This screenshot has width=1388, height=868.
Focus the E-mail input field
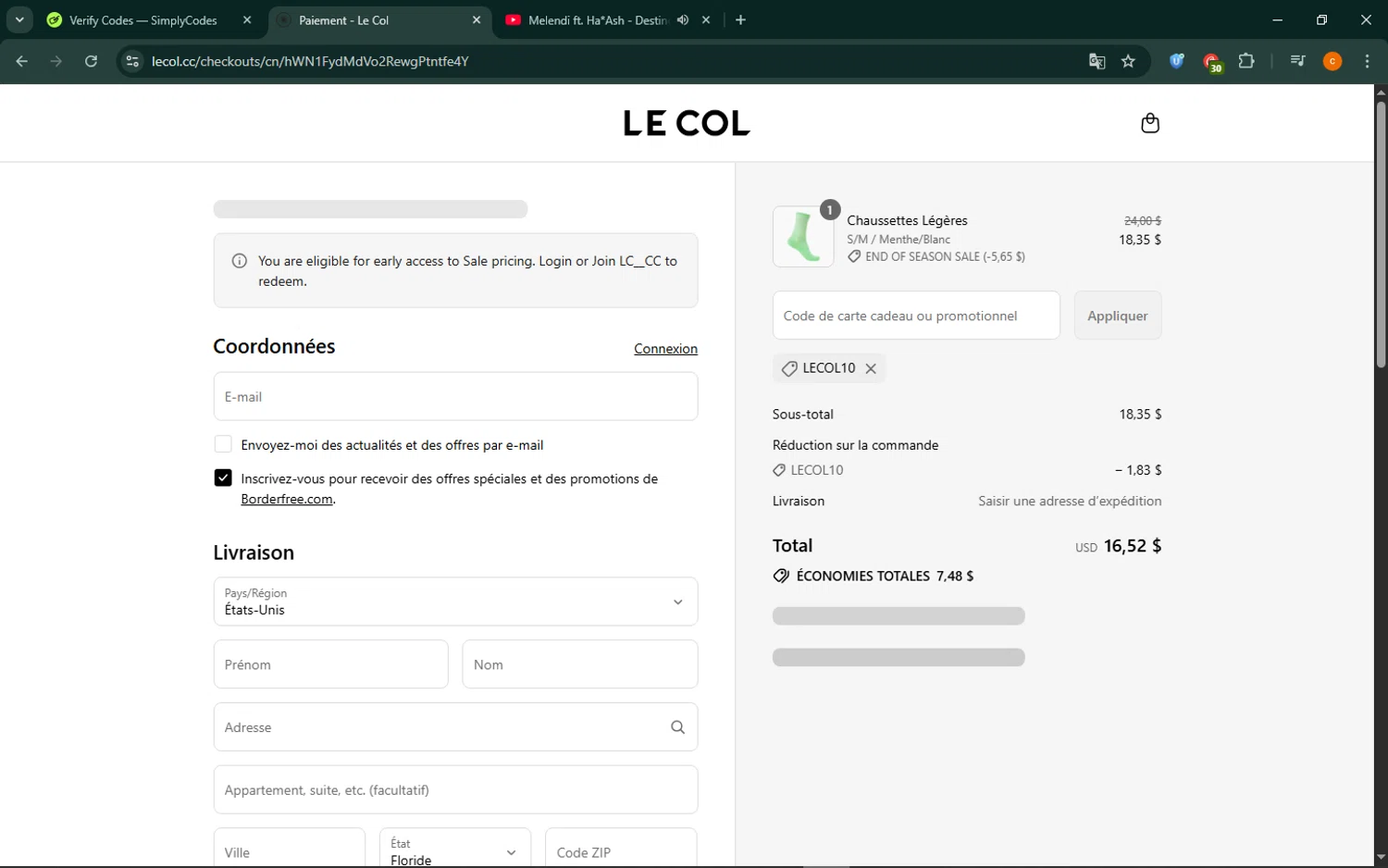(x=455, y=396)
